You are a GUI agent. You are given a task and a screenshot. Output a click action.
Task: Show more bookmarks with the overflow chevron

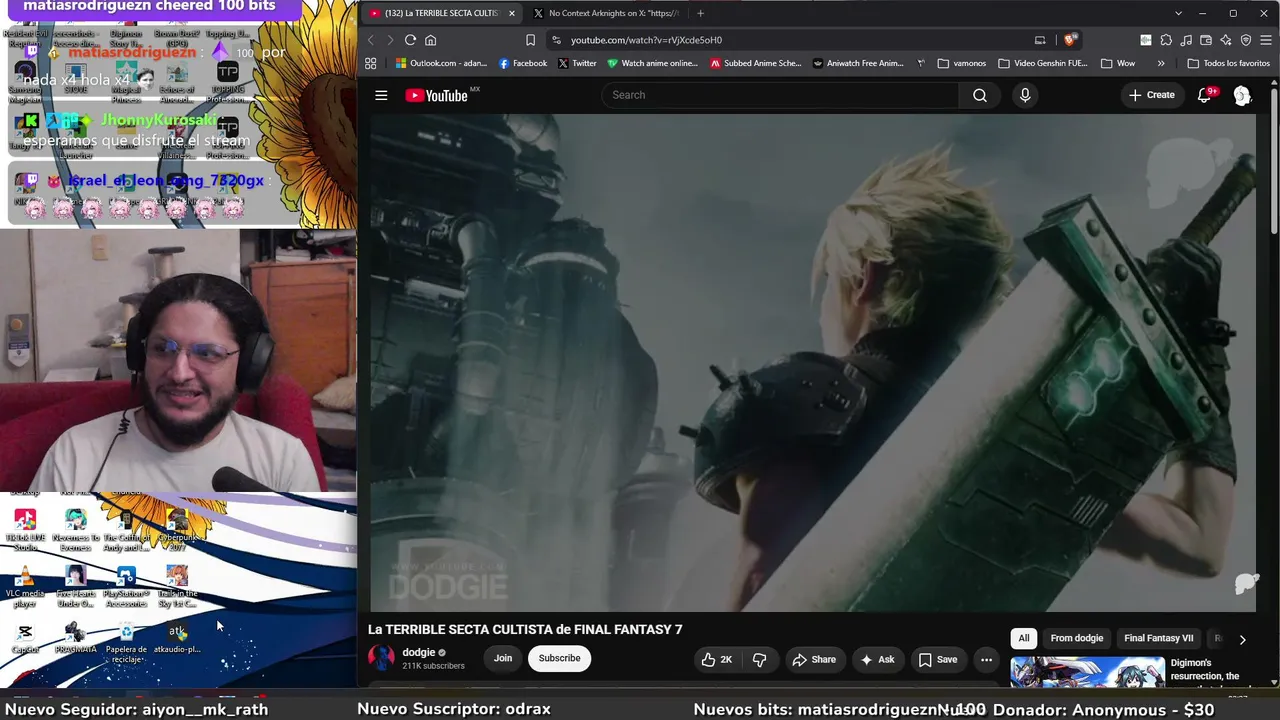pos(1161,63)
